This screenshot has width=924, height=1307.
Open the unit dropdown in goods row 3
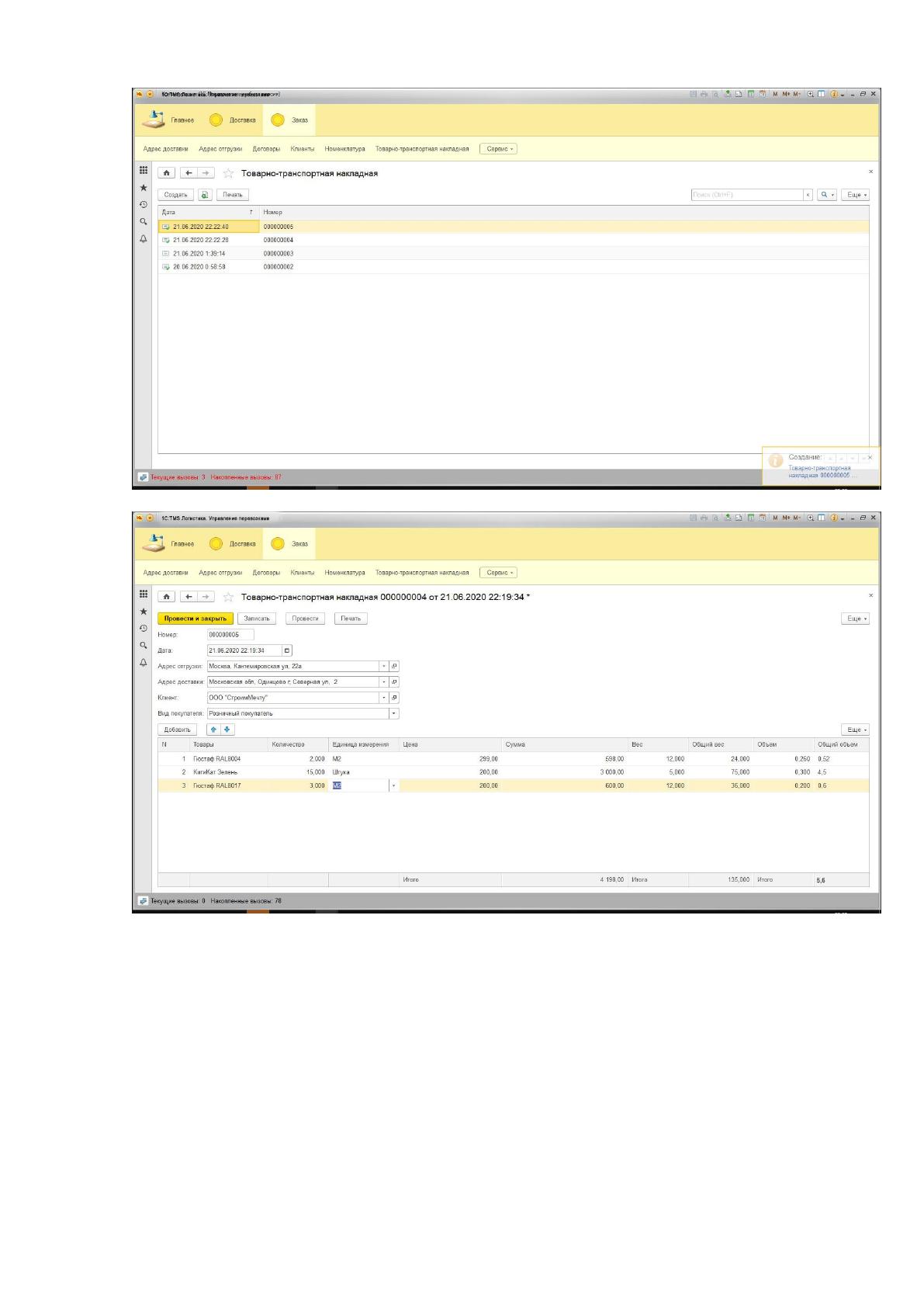coord(393,785)
